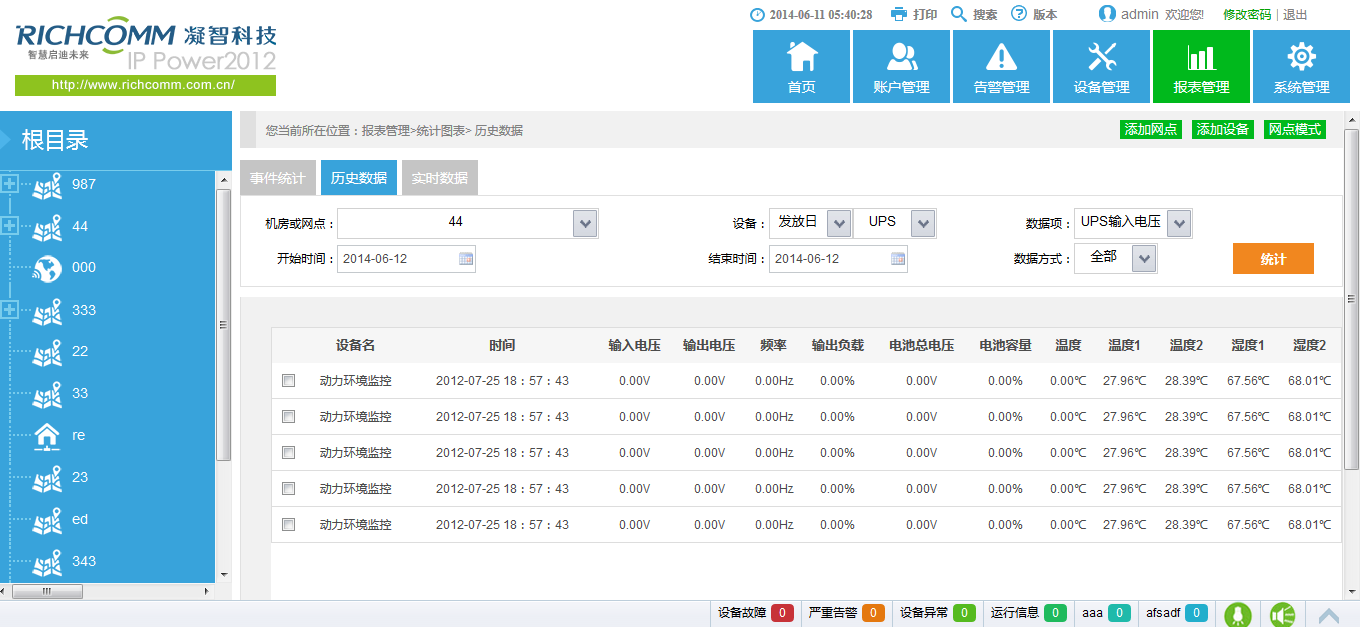Select the globe icon of node 000
The image size is (1360, 627).
pyautogui.click(x=47, y=268)
